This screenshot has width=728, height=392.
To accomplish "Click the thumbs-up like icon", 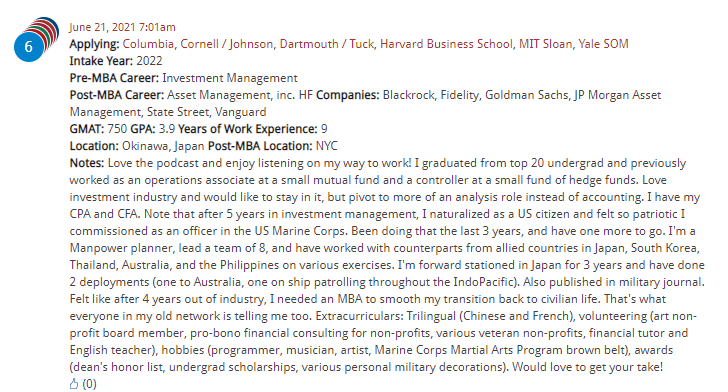I will (74, 384).
